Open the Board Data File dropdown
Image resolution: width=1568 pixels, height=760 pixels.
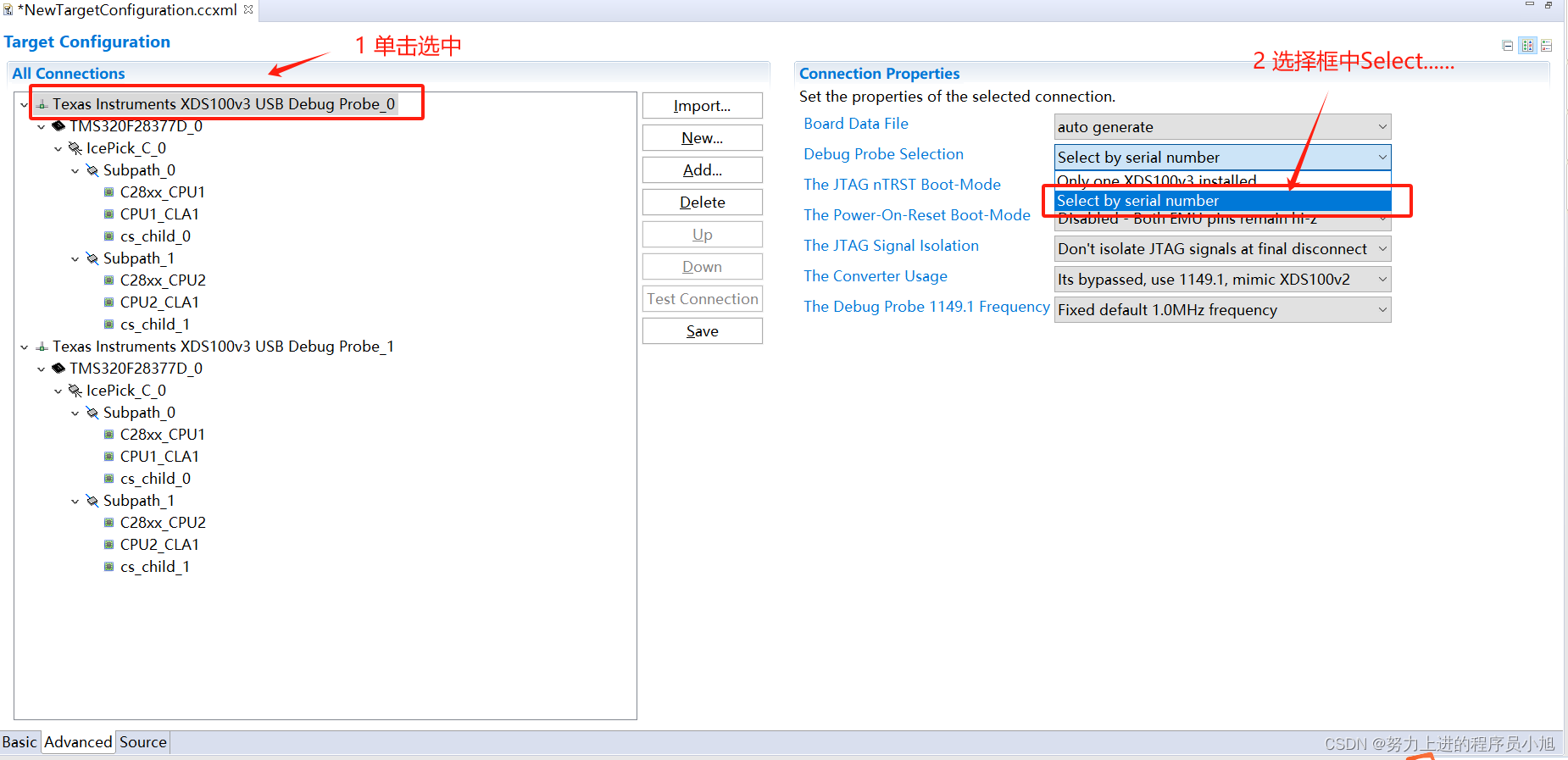click(1222, 127)
